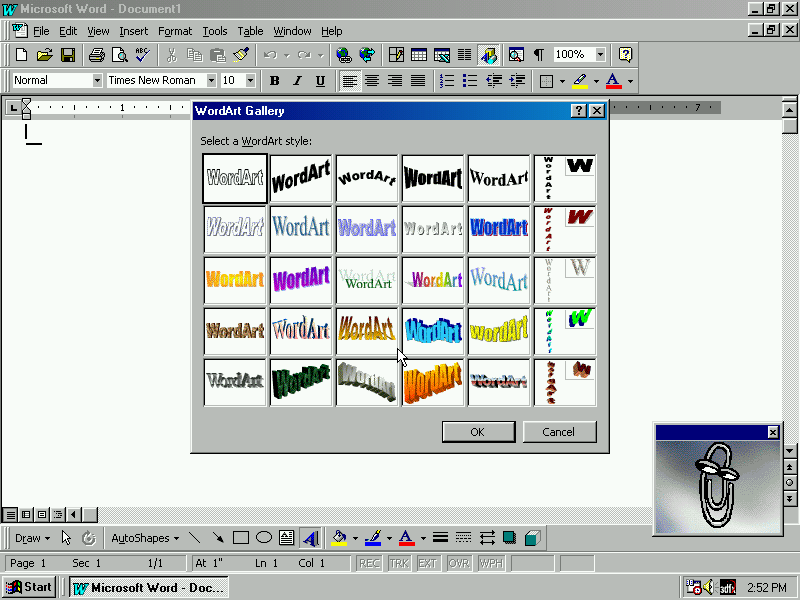Click the Increase Indent icon
The width and height of the screenshot is (800, 600).
[517, 81]
